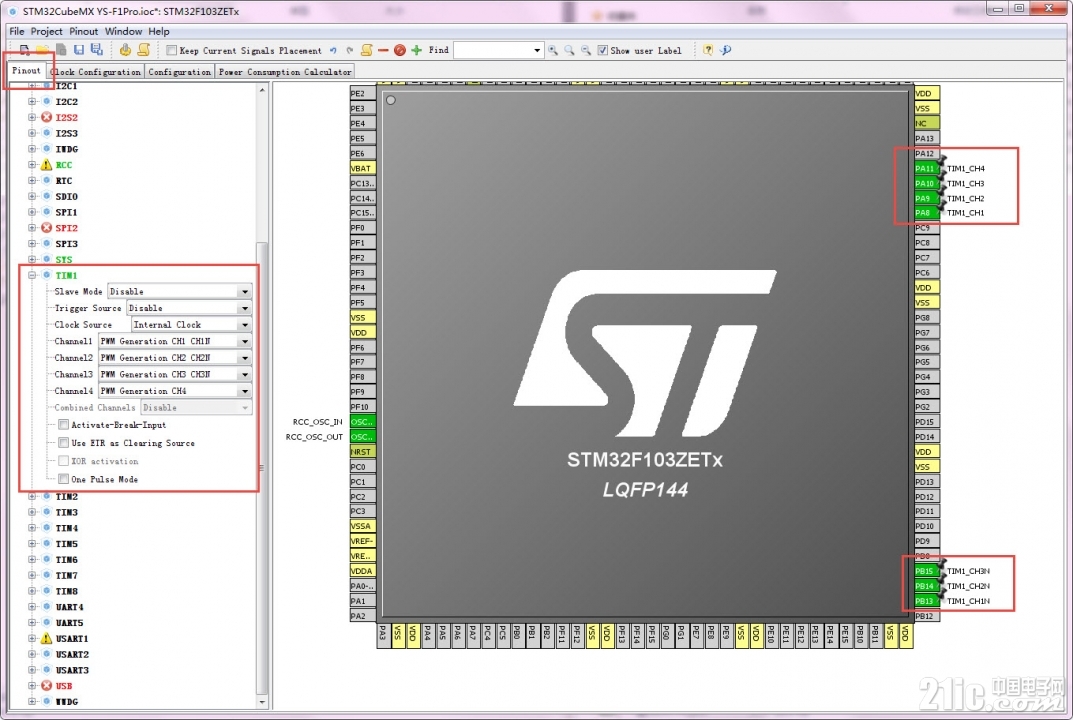Image resolution: width=1073 pixels, height=720 pixels.
Task: Switch to the Configuration tab
Action: [x=179, y=72]
